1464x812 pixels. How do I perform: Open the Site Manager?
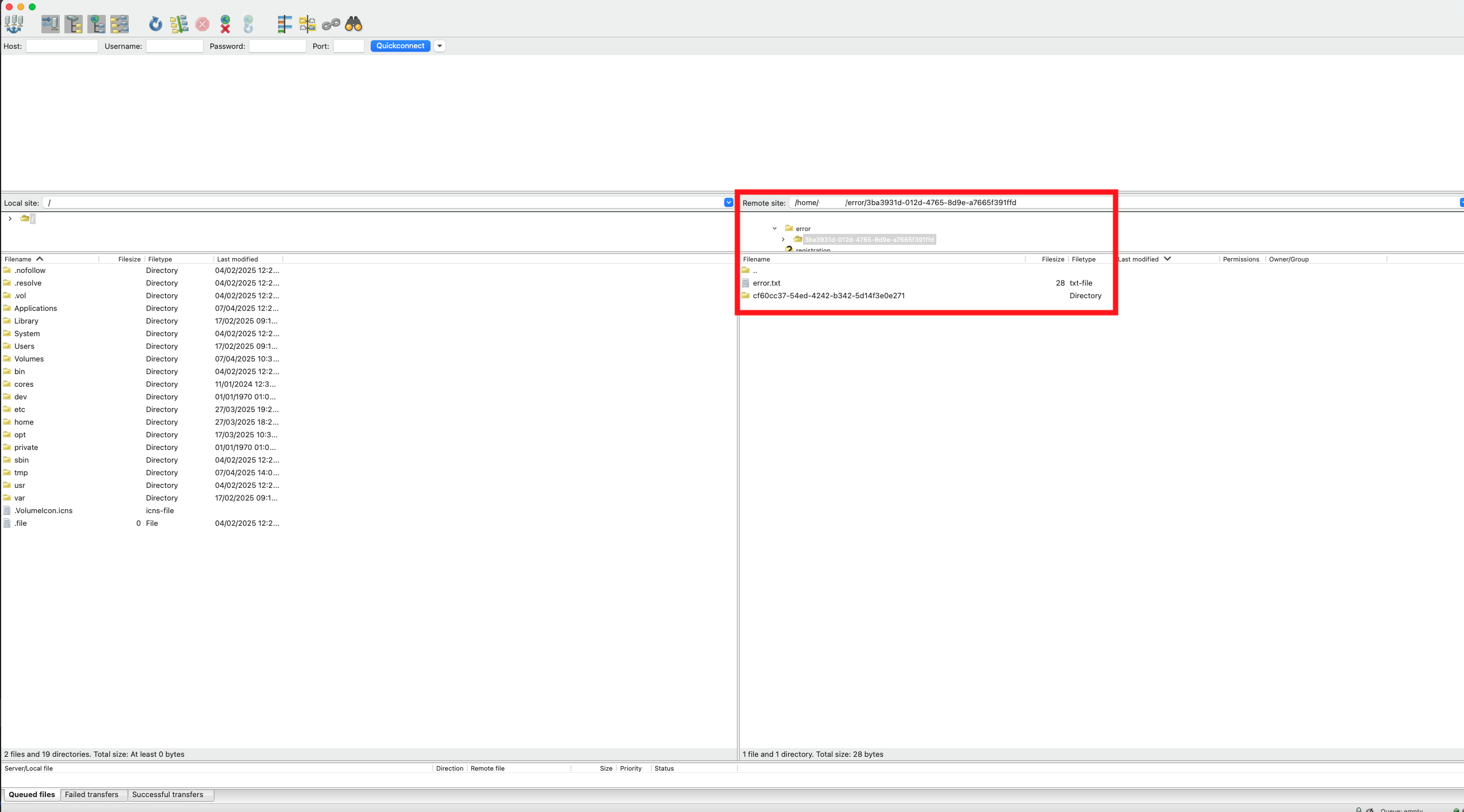[x=14, y=24]
